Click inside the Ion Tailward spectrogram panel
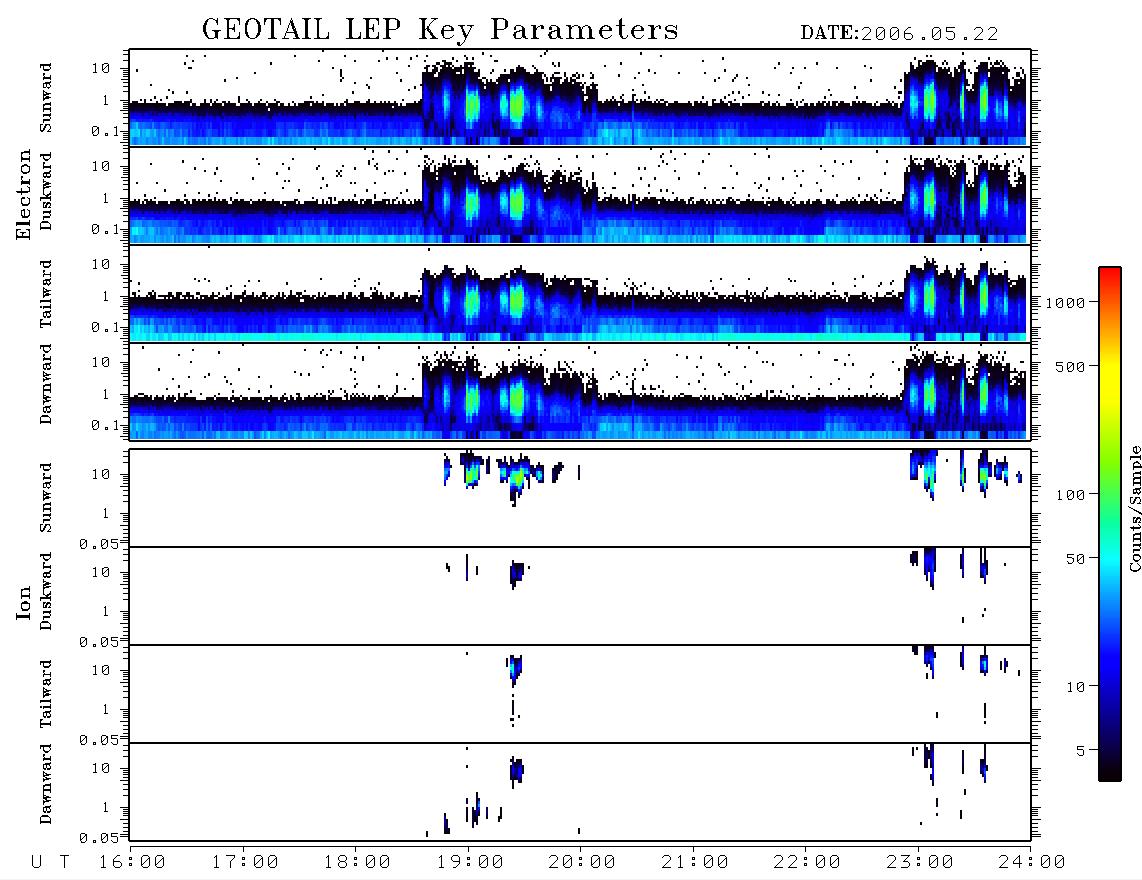Viewport: 1142px width, 880px height. click(x=580, y=694)
